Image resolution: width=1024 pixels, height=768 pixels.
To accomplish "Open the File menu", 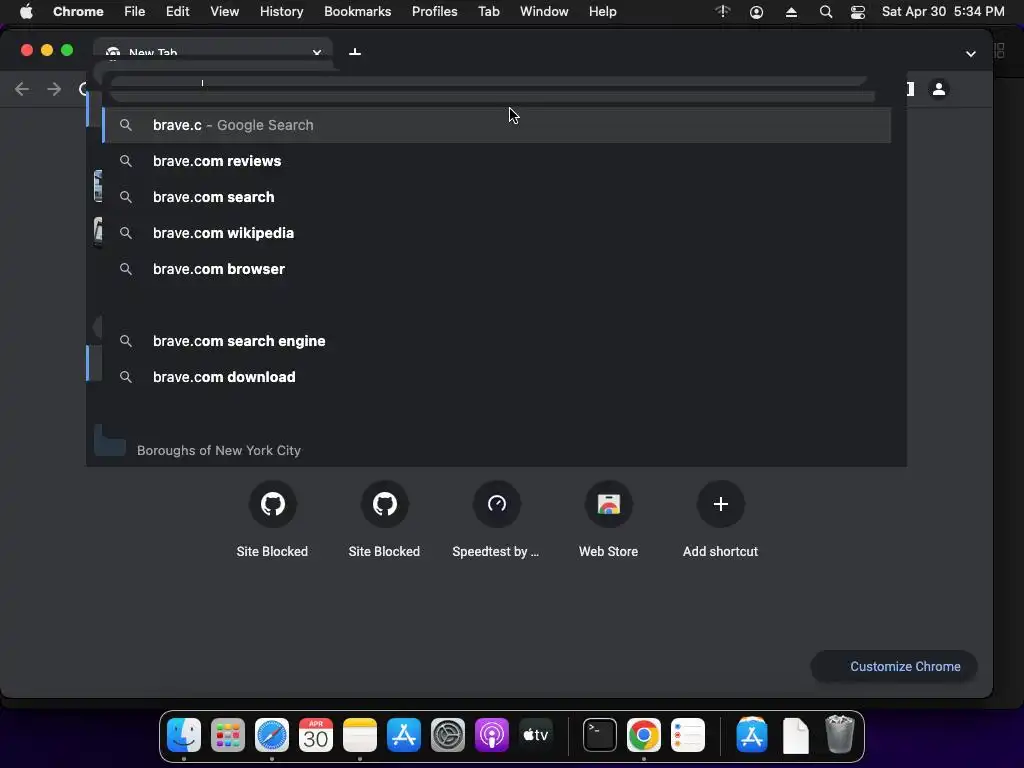I will tap(135, 12).
